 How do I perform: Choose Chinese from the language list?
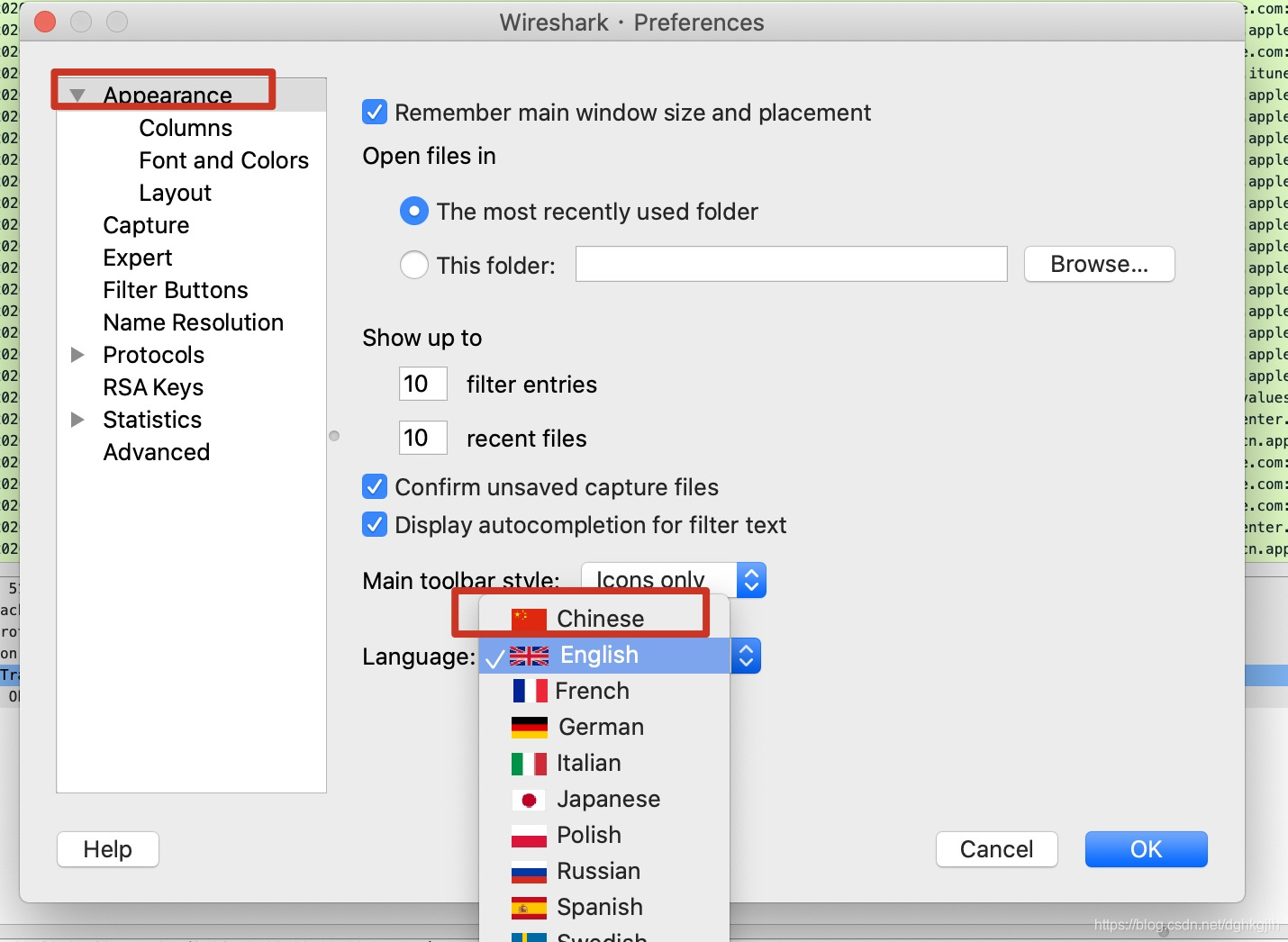[x=603, y=619]
